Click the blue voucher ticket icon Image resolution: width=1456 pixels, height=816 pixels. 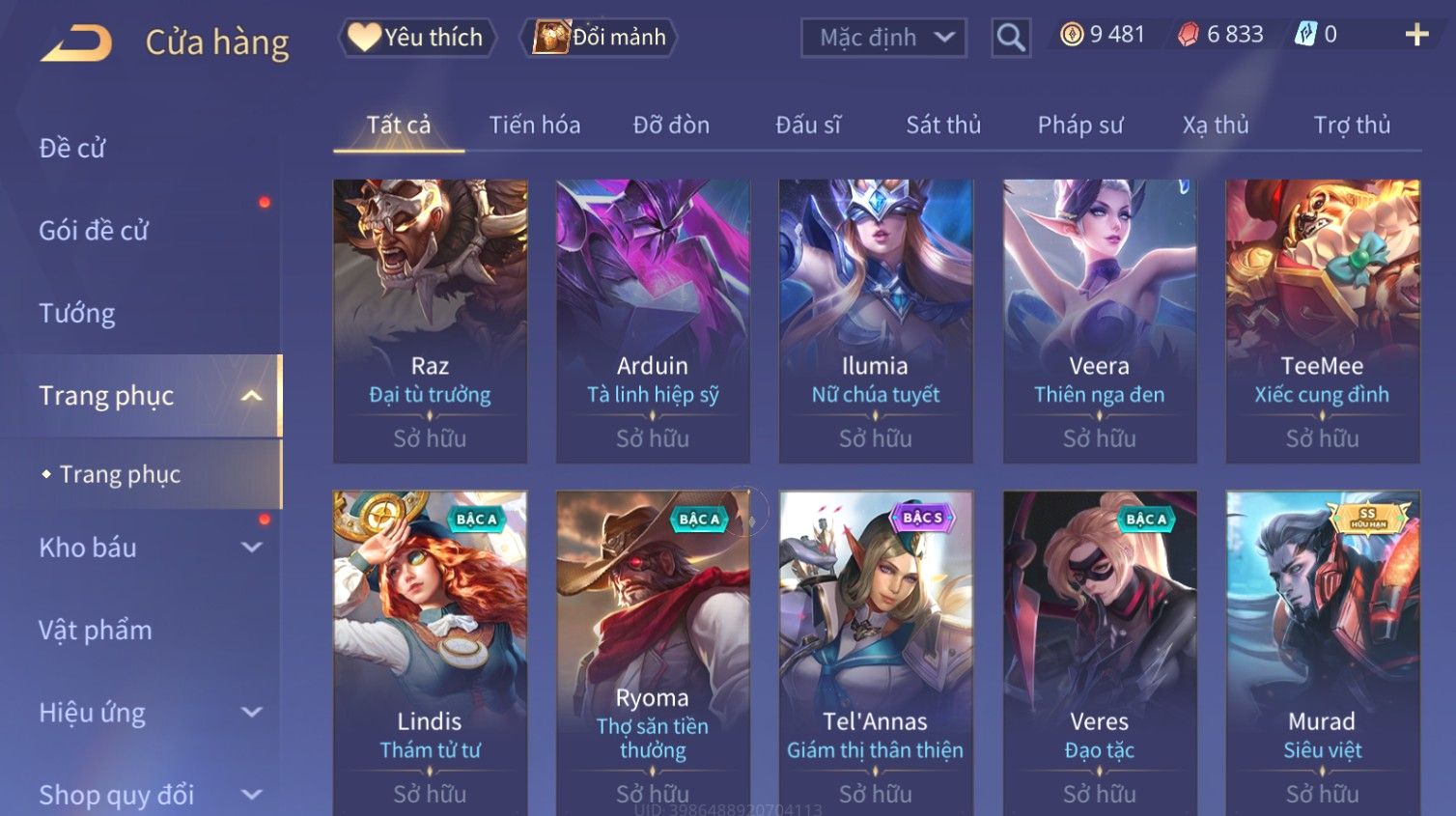1305,35
